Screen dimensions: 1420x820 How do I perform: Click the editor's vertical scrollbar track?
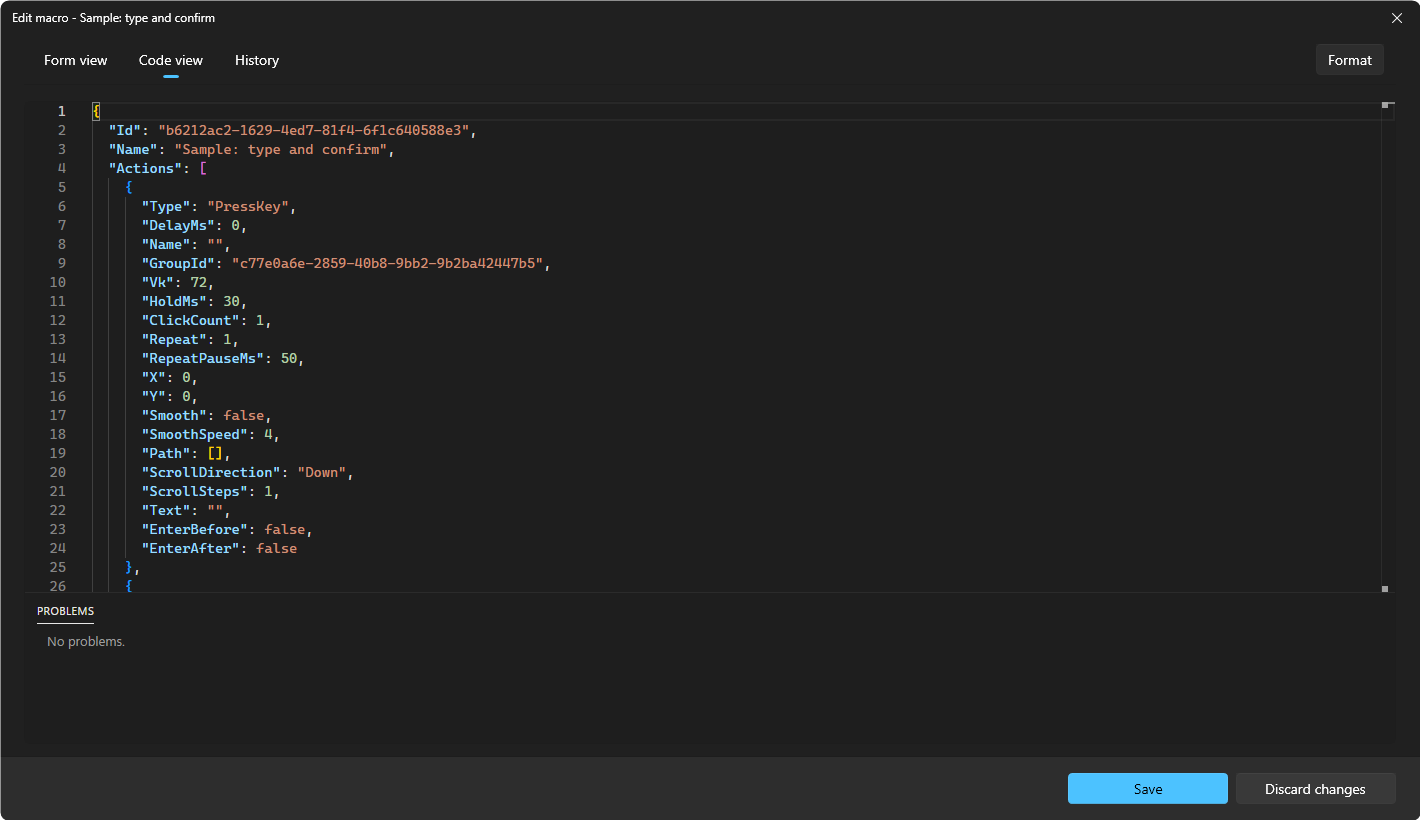click(1386, 346)
